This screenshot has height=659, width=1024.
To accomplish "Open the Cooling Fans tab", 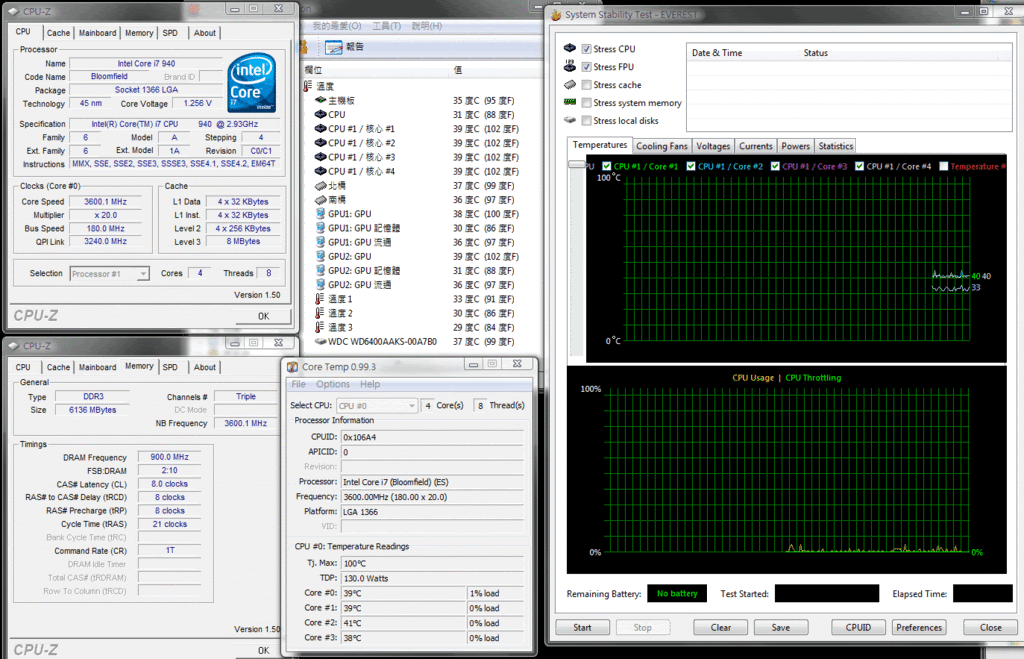I will pyautogui.click(x=662, y=146).
